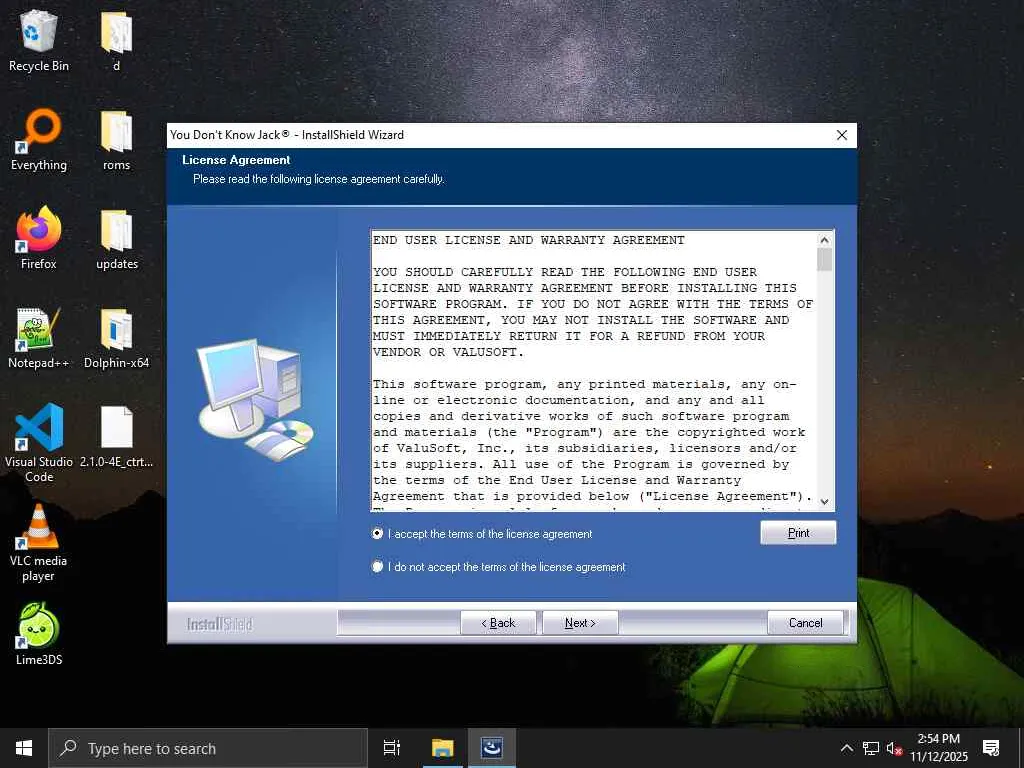The width and height of the screenshot is (1024, 768).
Task: Open the taskbar clock and date
Action: click(938, 748)
